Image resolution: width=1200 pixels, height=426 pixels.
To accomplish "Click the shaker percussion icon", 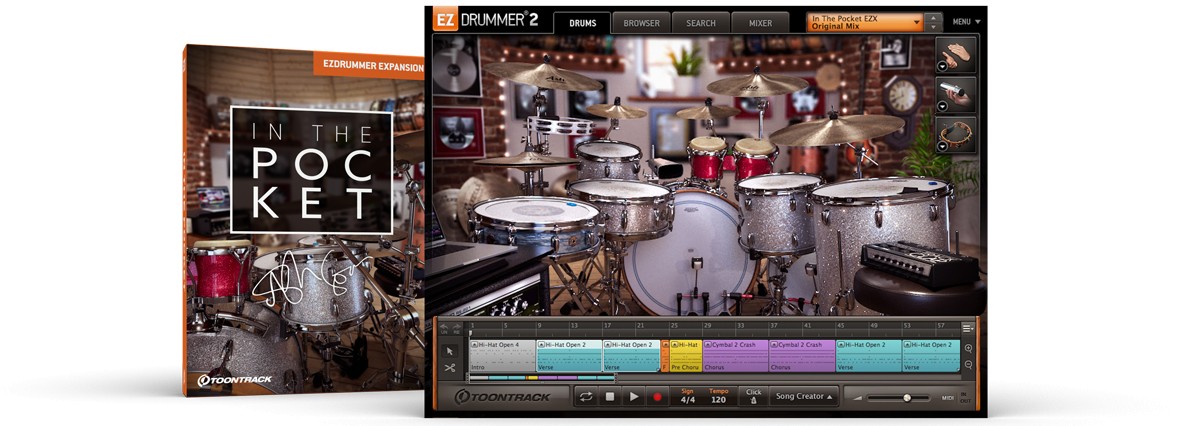I will [957, 95].
